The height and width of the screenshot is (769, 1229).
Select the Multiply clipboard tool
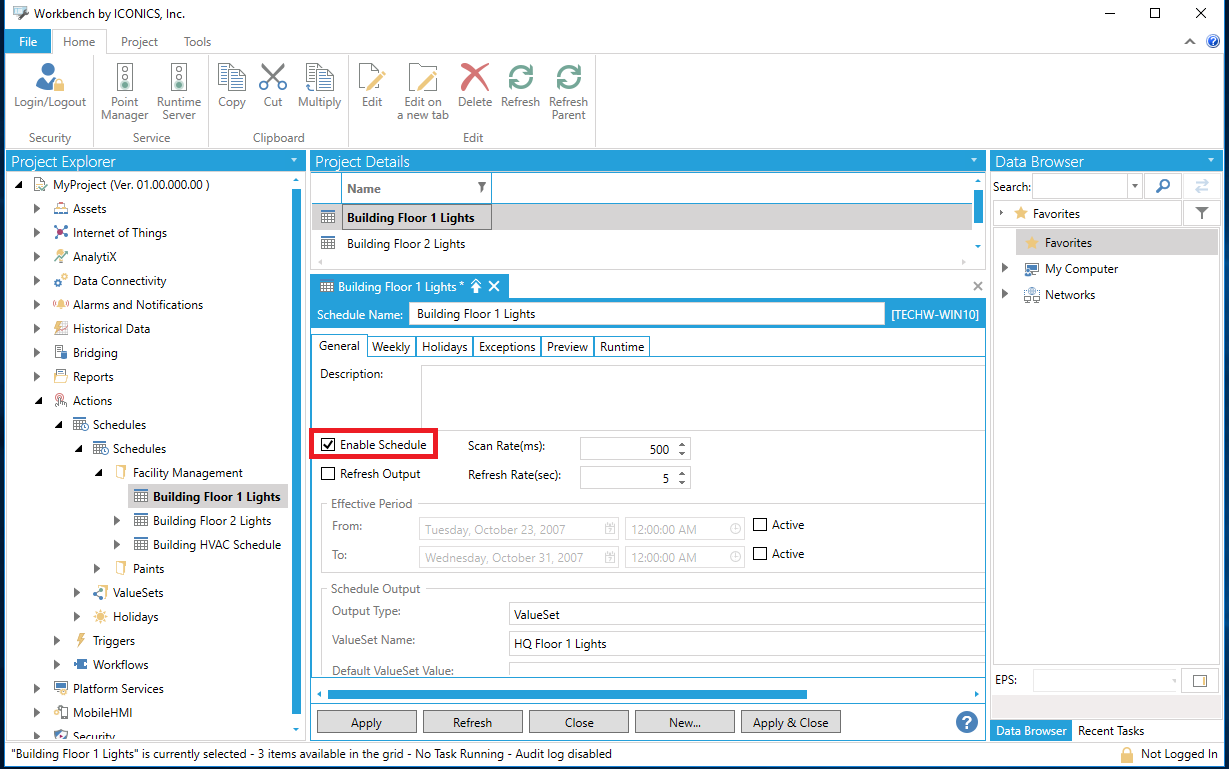319,79
